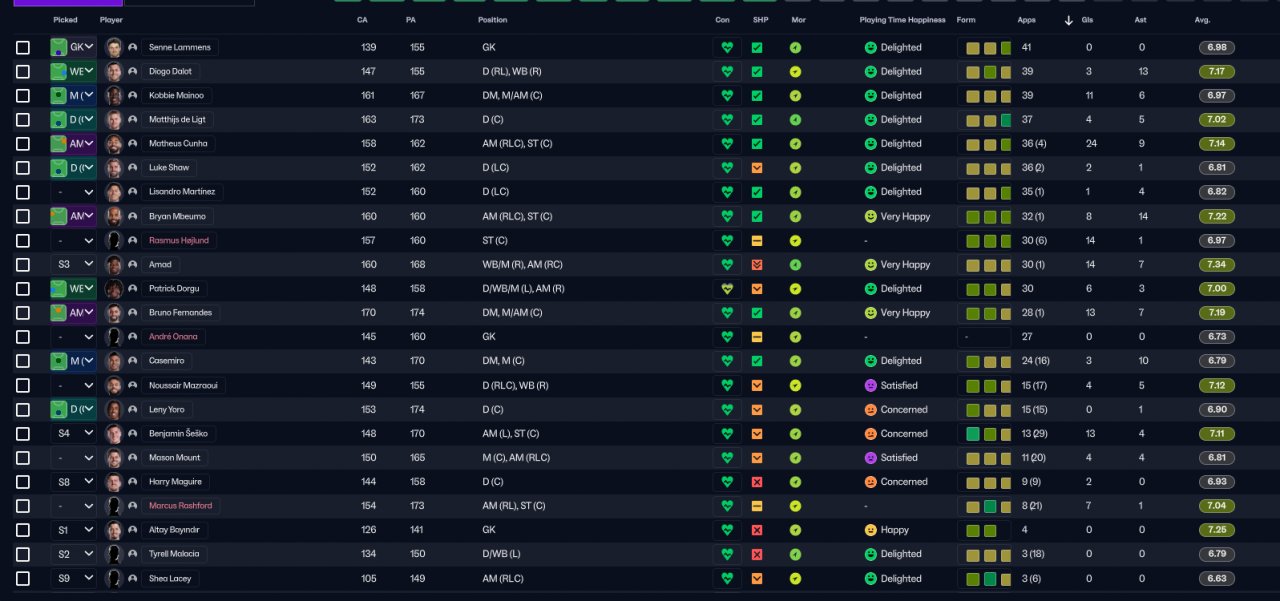The width and height of the screenshot is (1280, 601).
Task: Click the condition heart icon for Patrick Dorgu
Action: tap(727, 288)
